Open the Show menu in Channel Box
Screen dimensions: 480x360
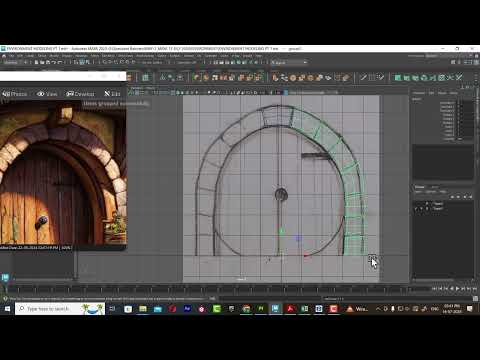pyautogui.click(x=454, y=93)
